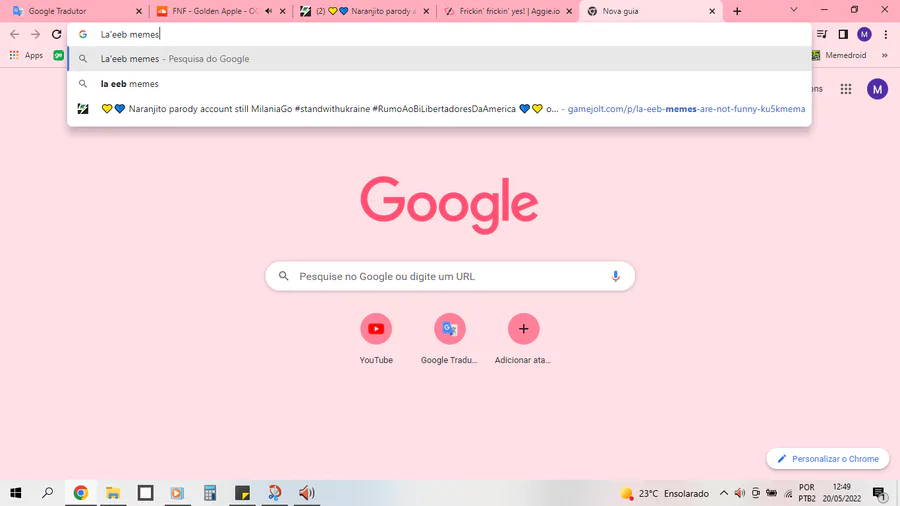Click the address bar containing La'eeb memes

coord(439,34)
